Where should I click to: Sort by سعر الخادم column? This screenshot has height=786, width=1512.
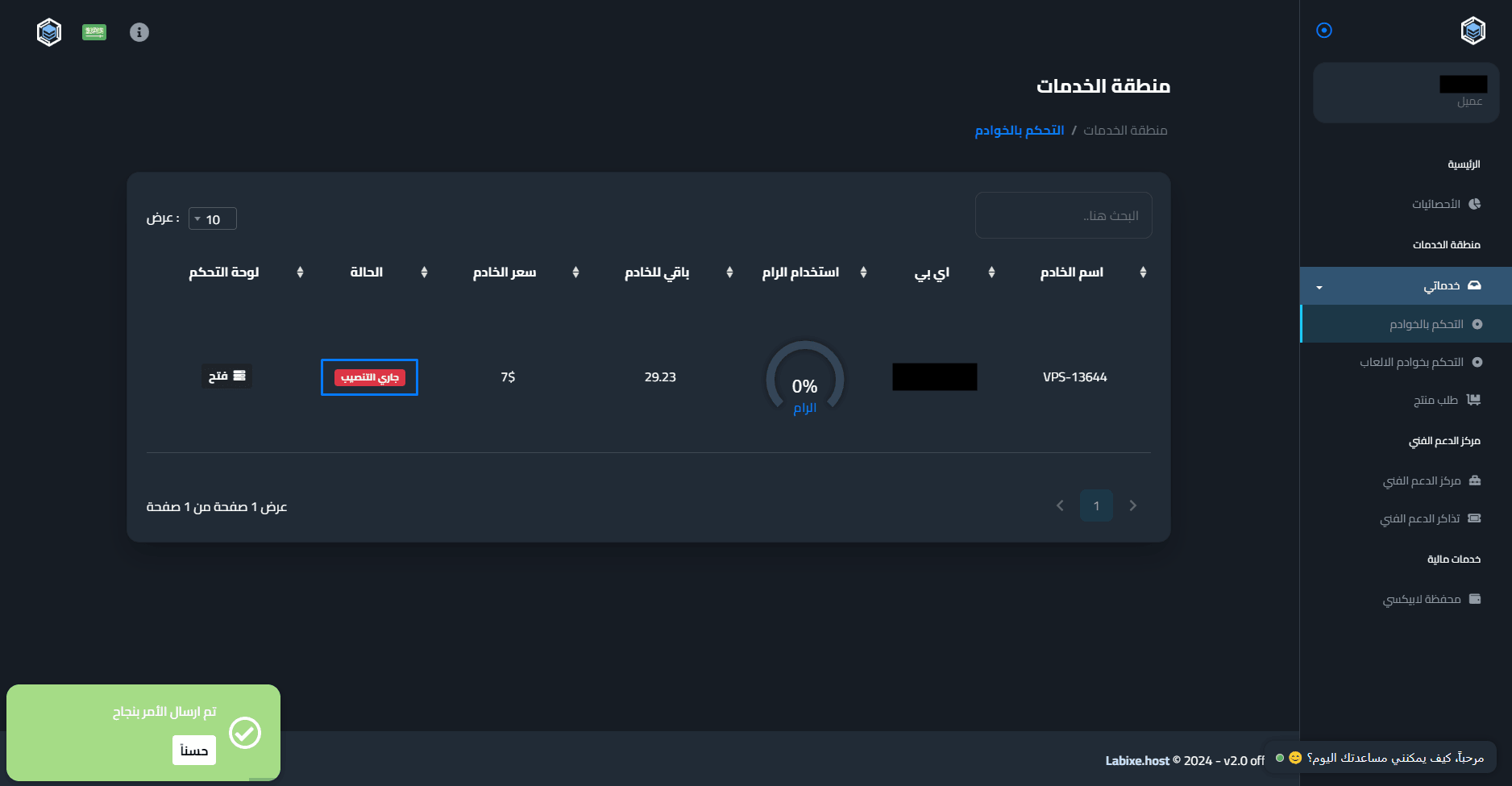coord(575,272)
